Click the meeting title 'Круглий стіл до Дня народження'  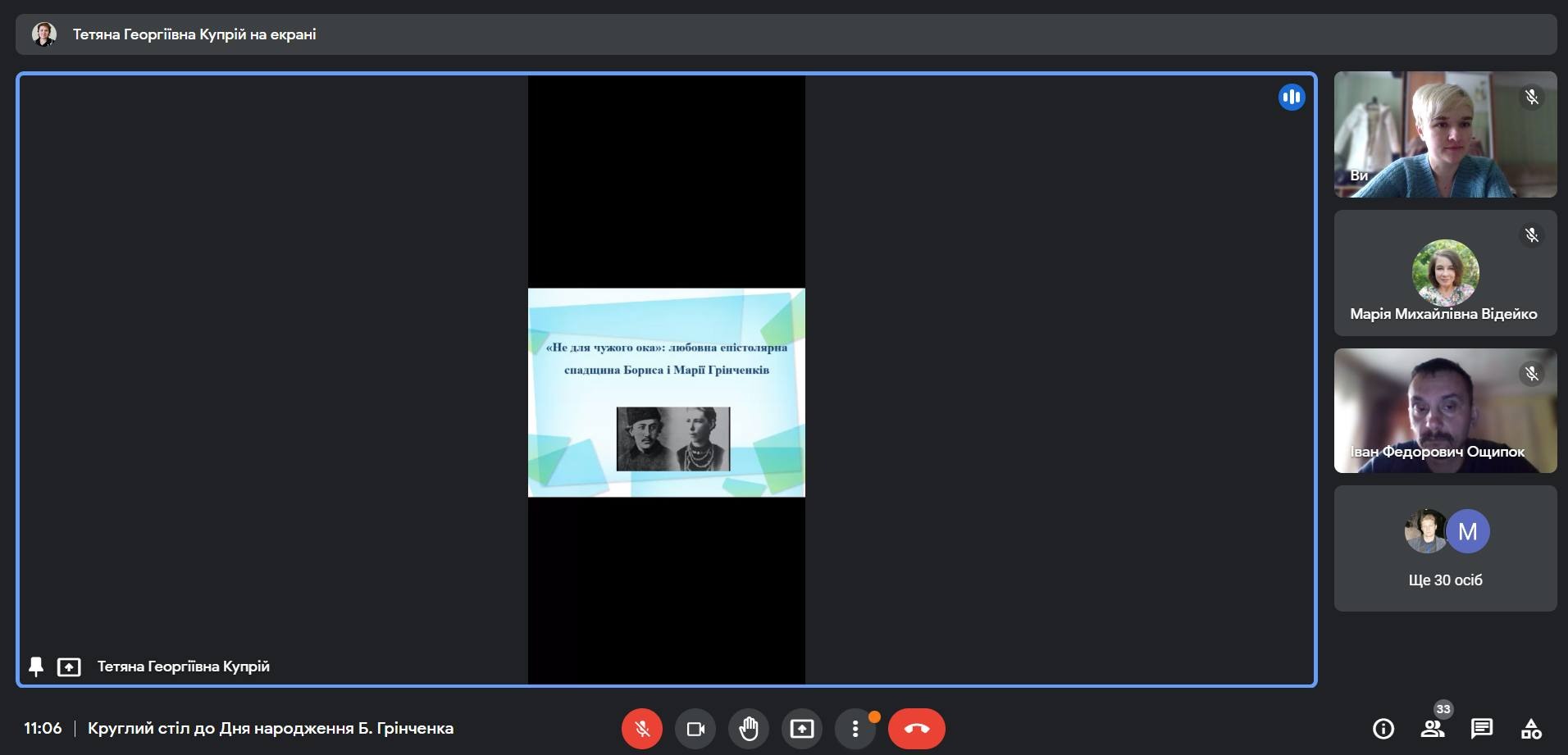pos(271,729)
